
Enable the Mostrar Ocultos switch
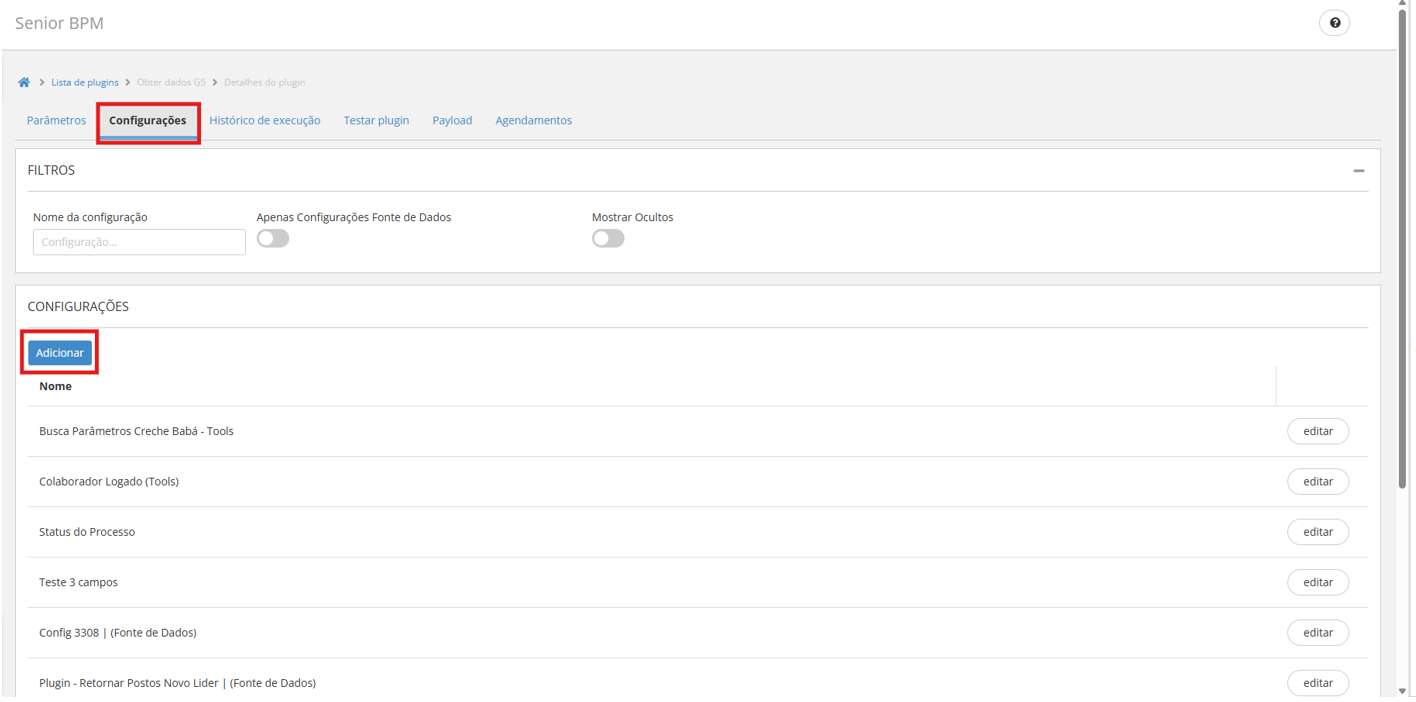coord(608,238)
